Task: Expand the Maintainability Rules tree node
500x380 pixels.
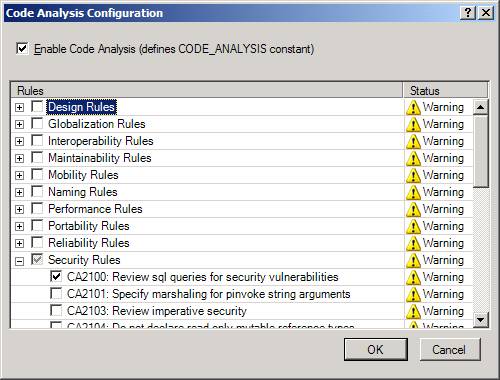Action: click(x=20, y=158)
